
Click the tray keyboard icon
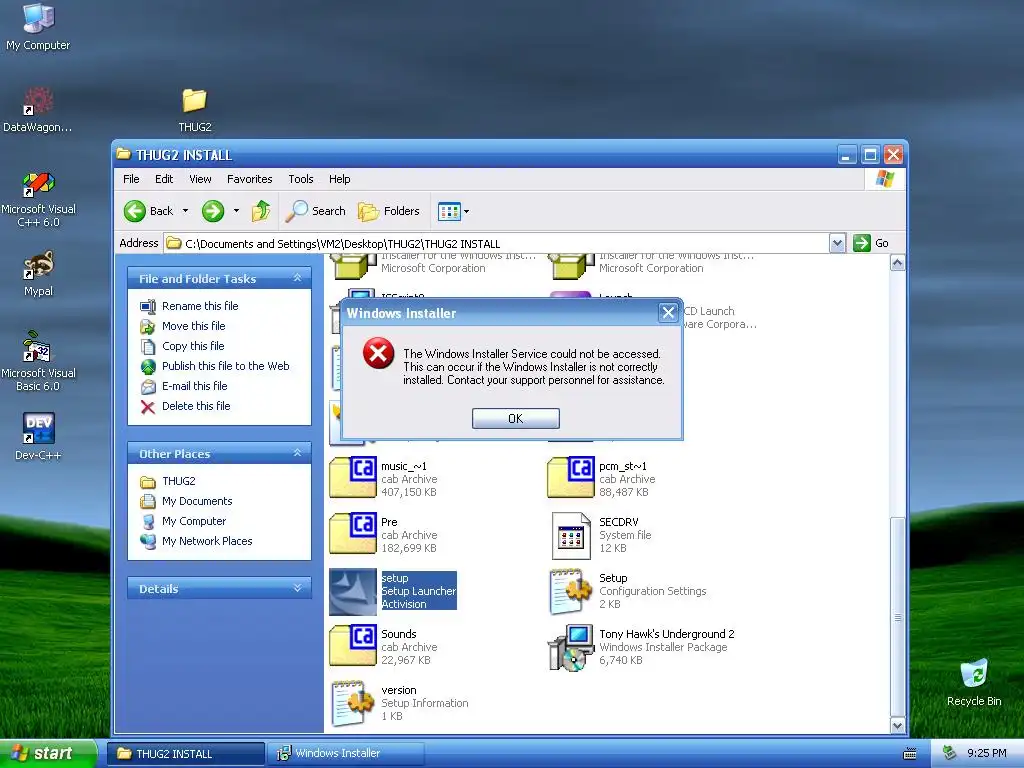point(909,754)
